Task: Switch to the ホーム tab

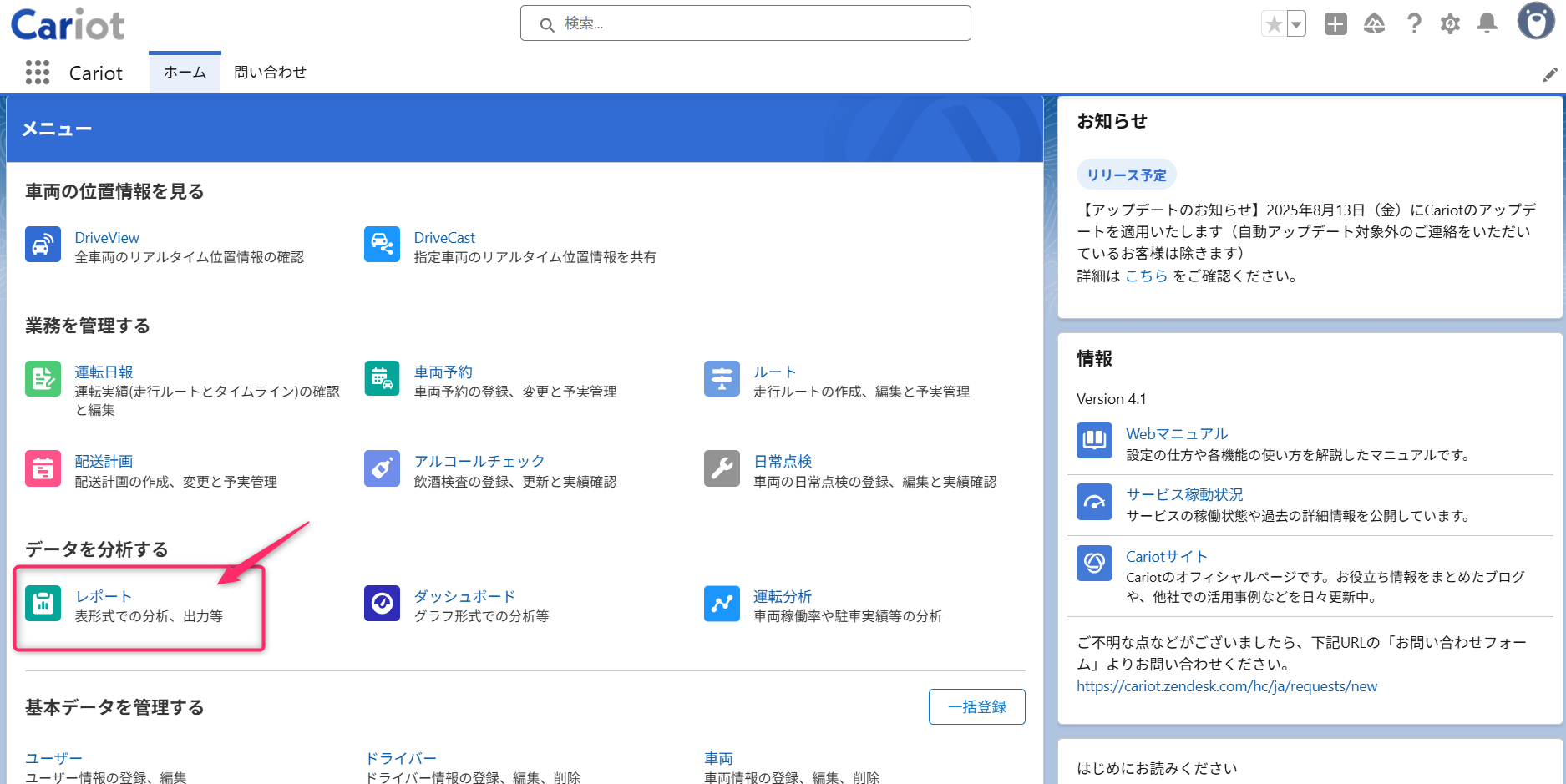Action: pyautogui.click(x=185, y=73)
